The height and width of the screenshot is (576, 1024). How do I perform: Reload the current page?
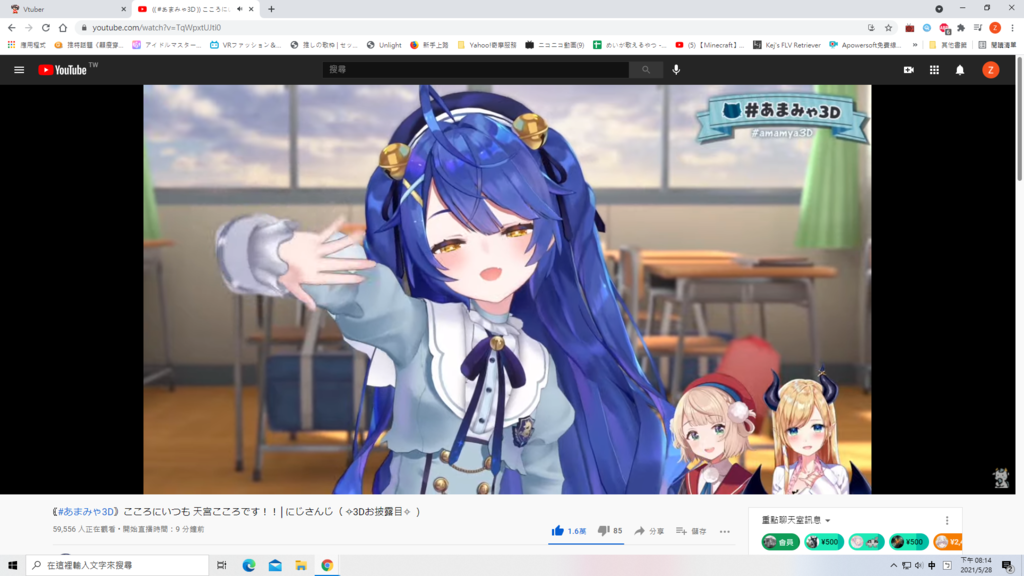(46, 27)
